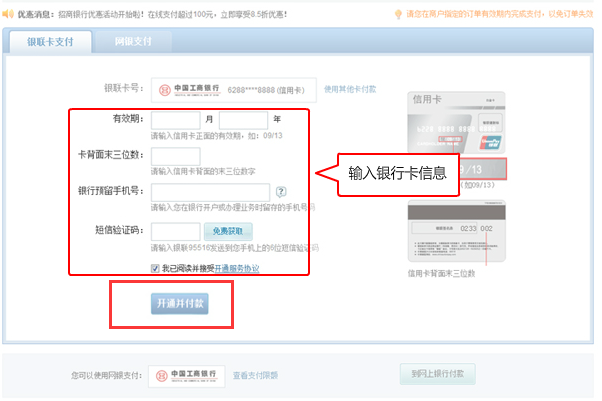Click the speaker icon beside 优惠消息

(9, 15)
